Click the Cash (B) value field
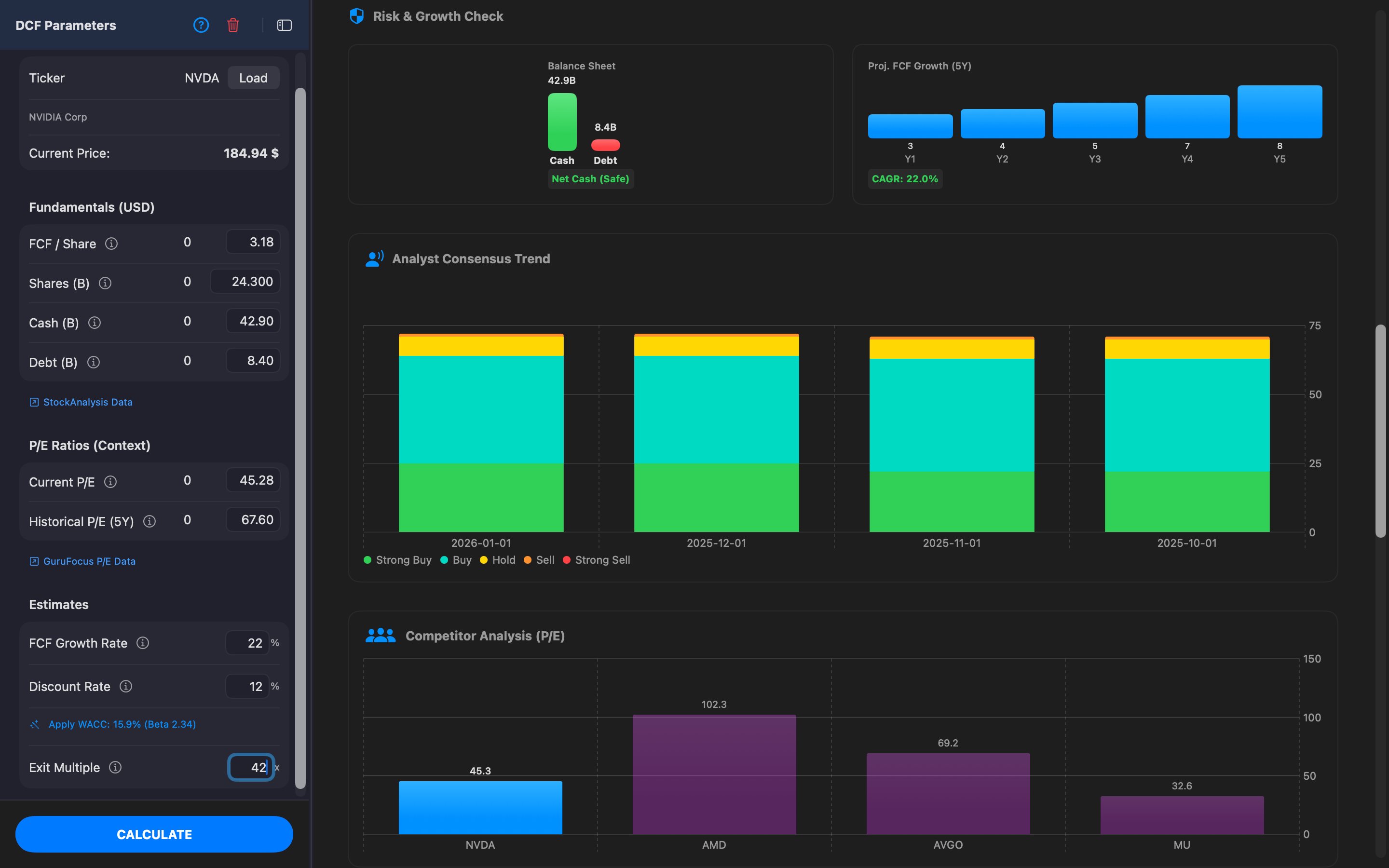Viewport: 1389px width, 868px height. pos(253,321)
